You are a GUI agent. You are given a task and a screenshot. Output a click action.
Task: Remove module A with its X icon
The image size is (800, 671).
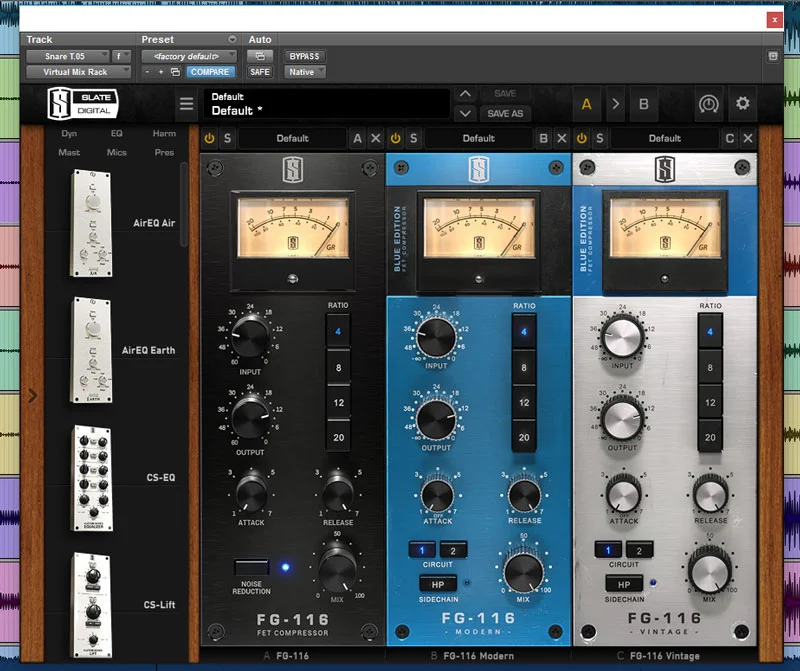376,138
